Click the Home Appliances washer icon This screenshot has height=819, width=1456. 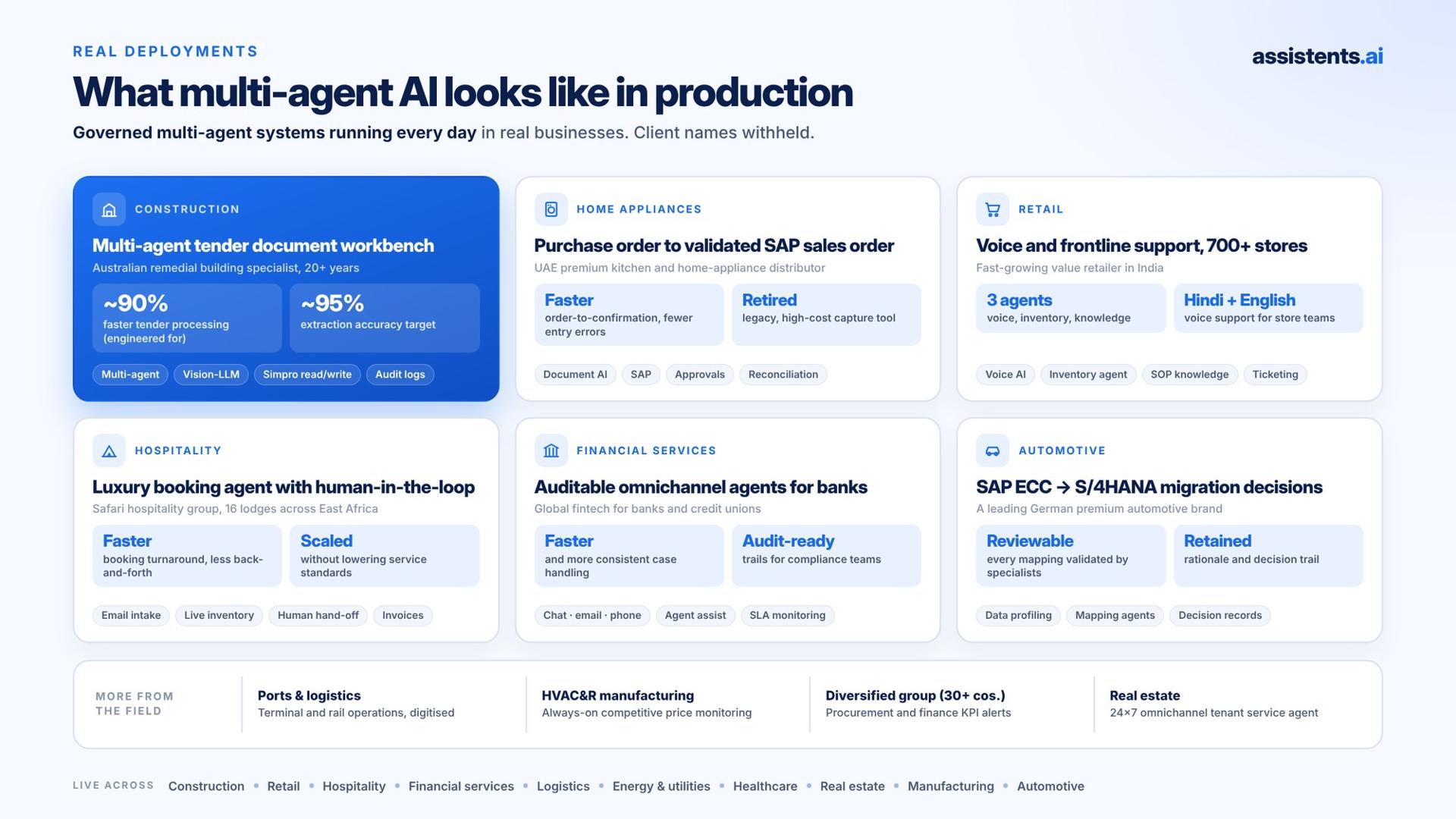(x=551, y=209)
